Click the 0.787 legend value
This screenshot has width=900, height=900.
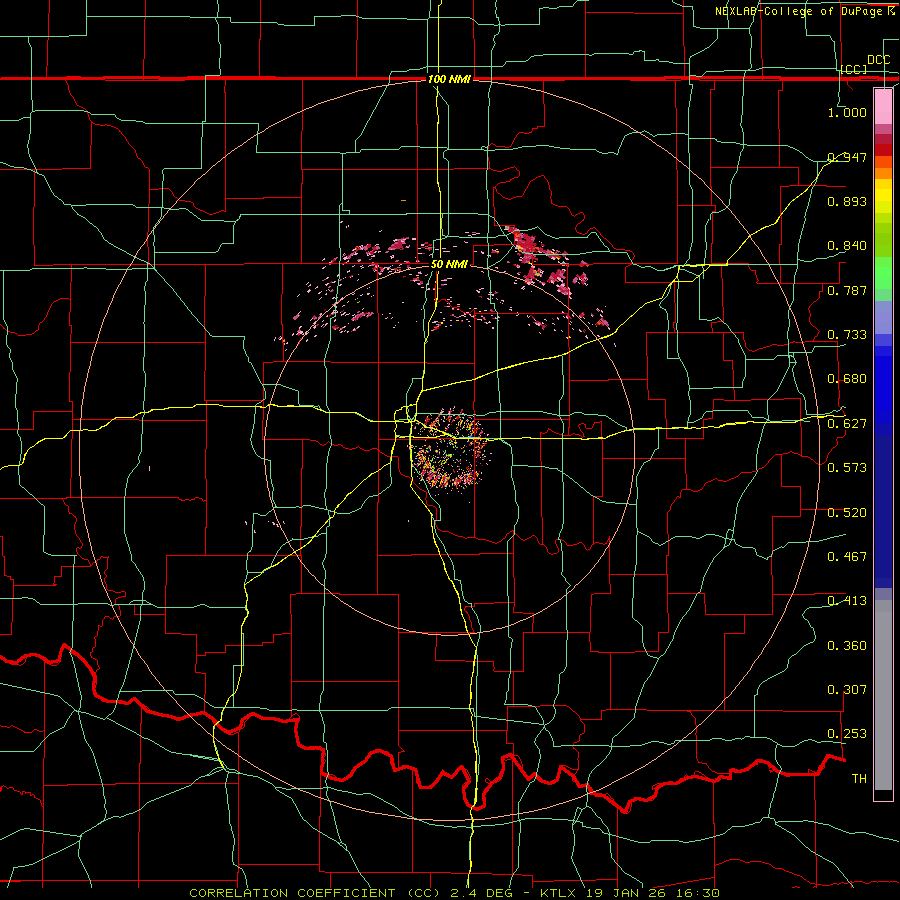(x=847, y=290)
